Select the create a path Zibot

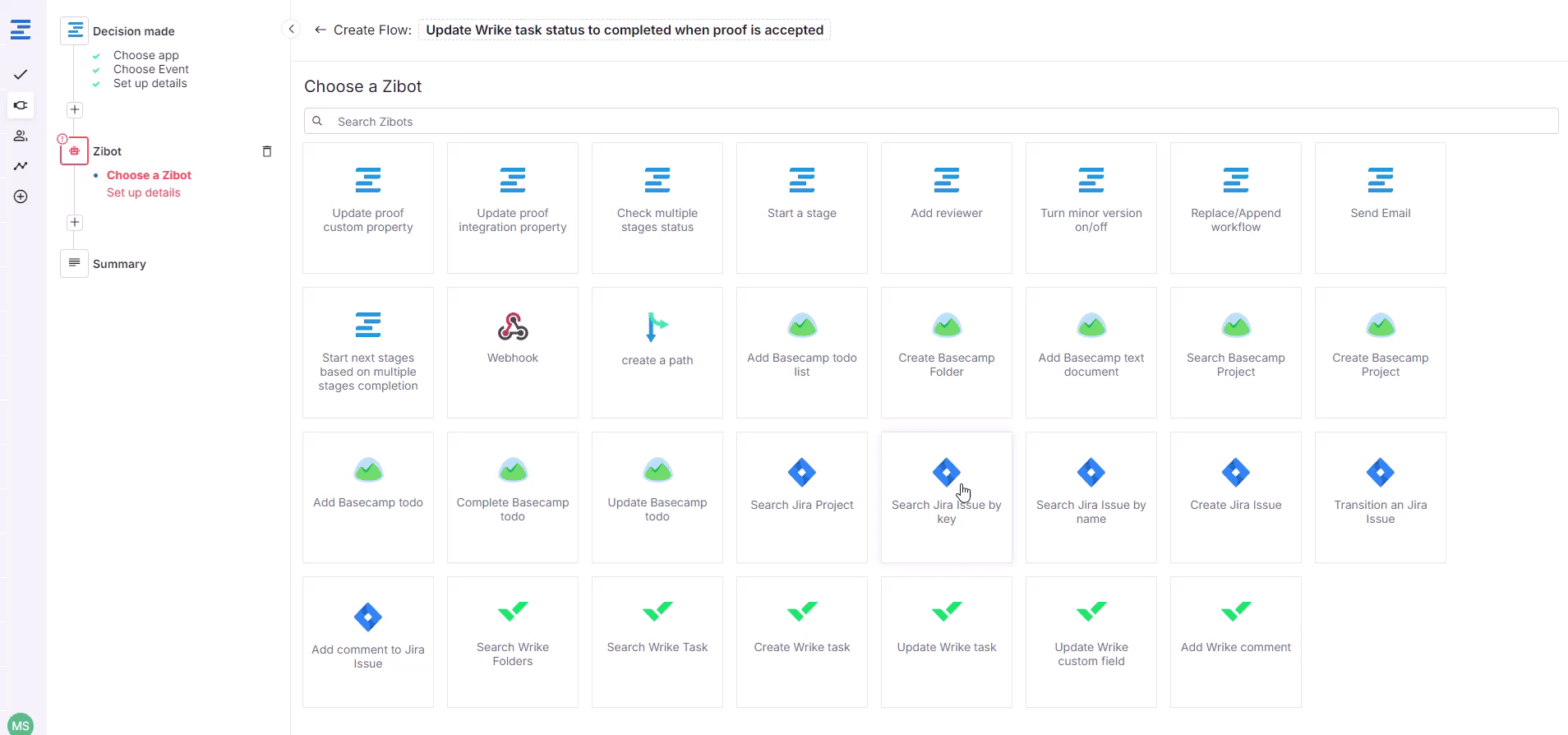click(657, 352)
